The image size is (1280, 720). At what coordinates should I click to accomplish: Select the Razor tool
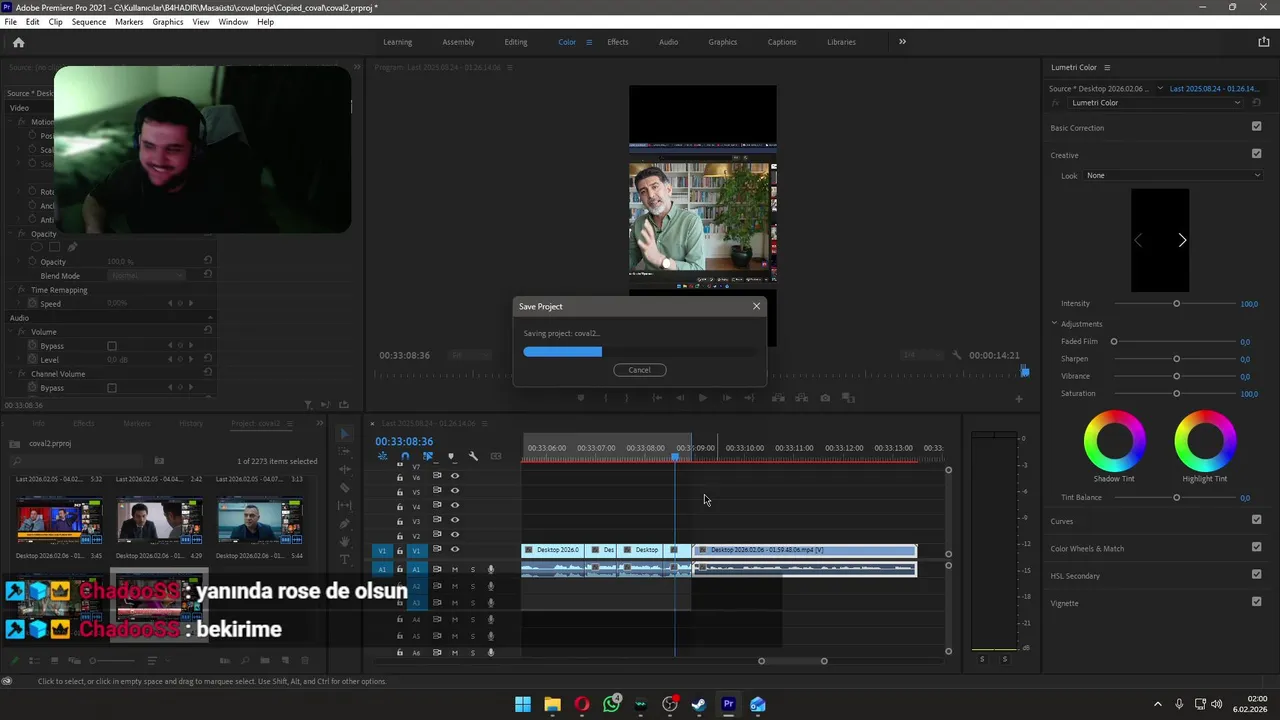(x=345, y=488)
